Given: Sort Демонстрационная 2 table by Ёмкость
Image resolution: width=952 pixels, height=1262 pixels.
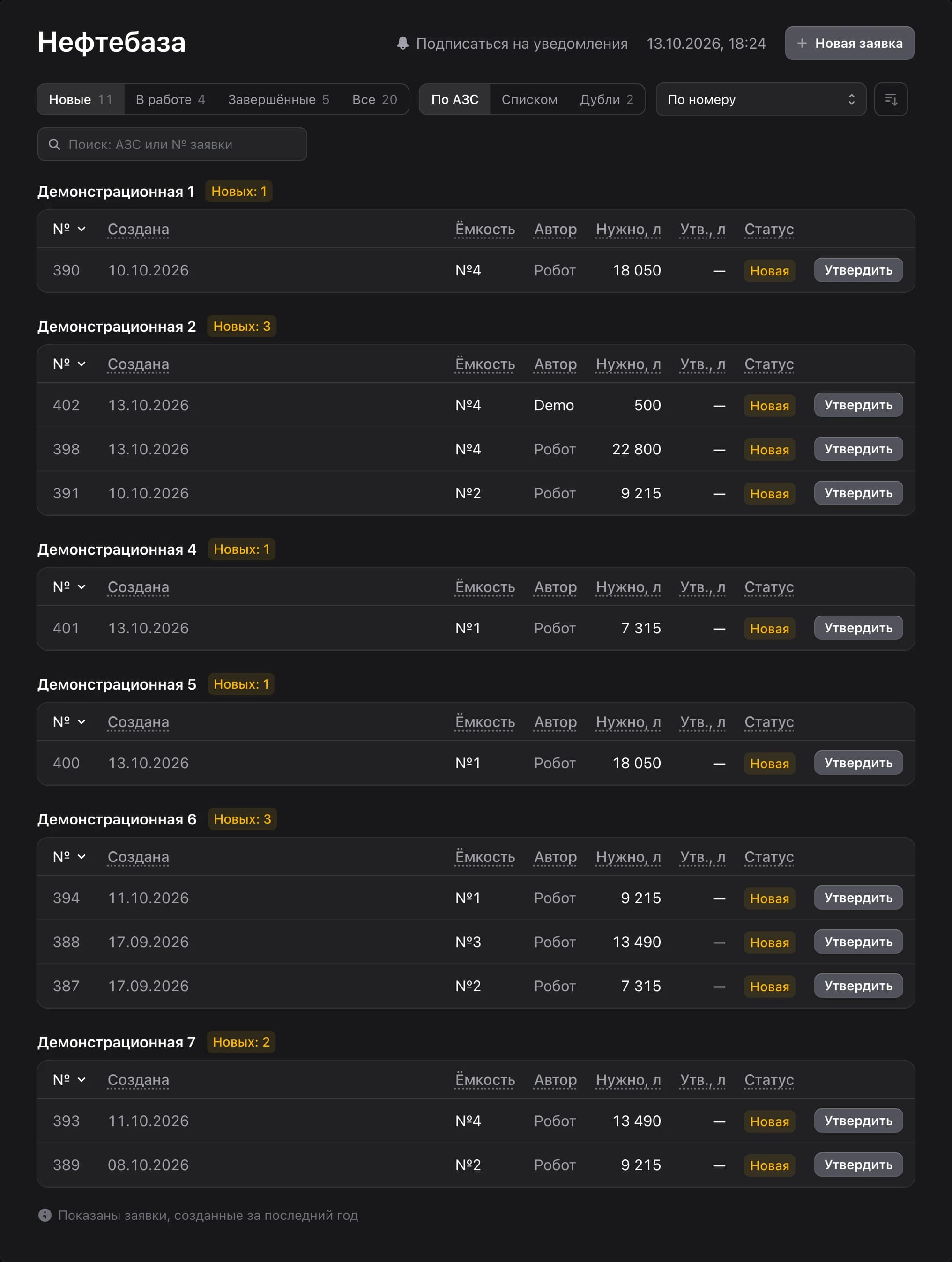Looking at the screenshot, I should 485,364.
